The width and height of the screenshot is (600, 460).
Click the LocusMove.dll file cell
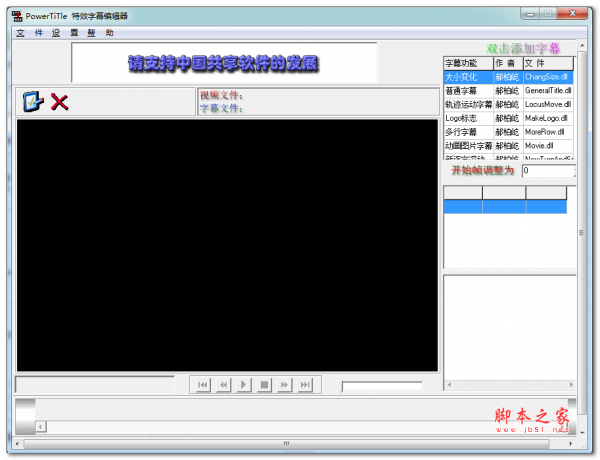coord(548,104)
